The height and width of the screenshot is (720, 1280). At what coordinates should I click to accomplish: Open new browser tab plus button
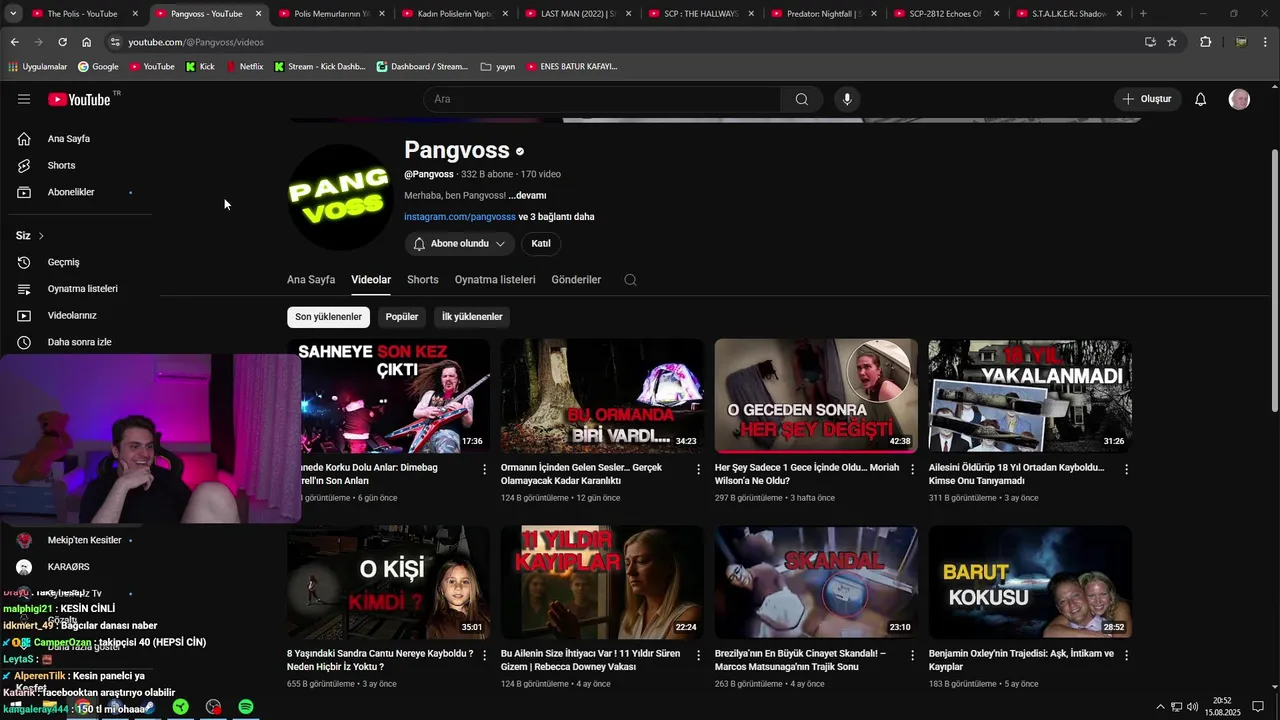1143,14
